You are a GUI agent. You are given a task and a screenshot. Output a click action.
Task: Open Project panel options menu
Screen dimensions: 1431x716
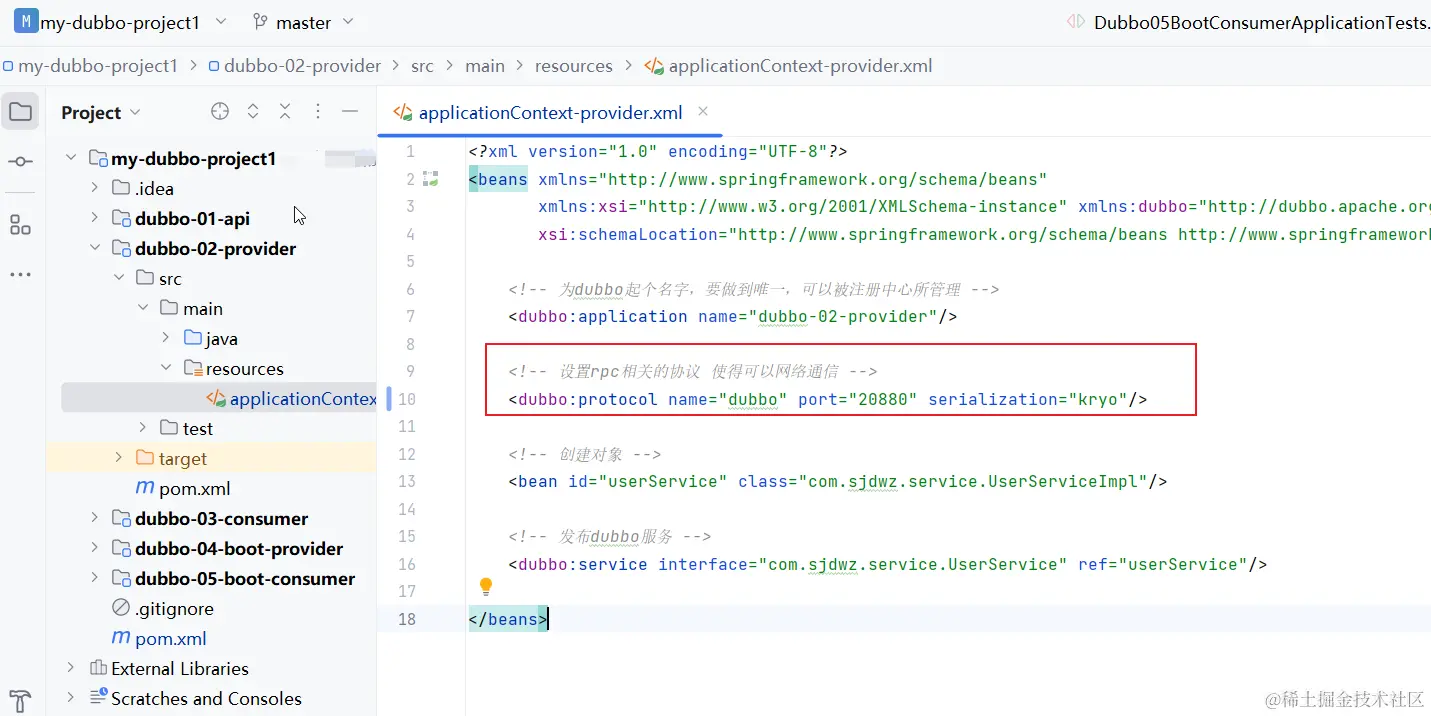[318, 111]
